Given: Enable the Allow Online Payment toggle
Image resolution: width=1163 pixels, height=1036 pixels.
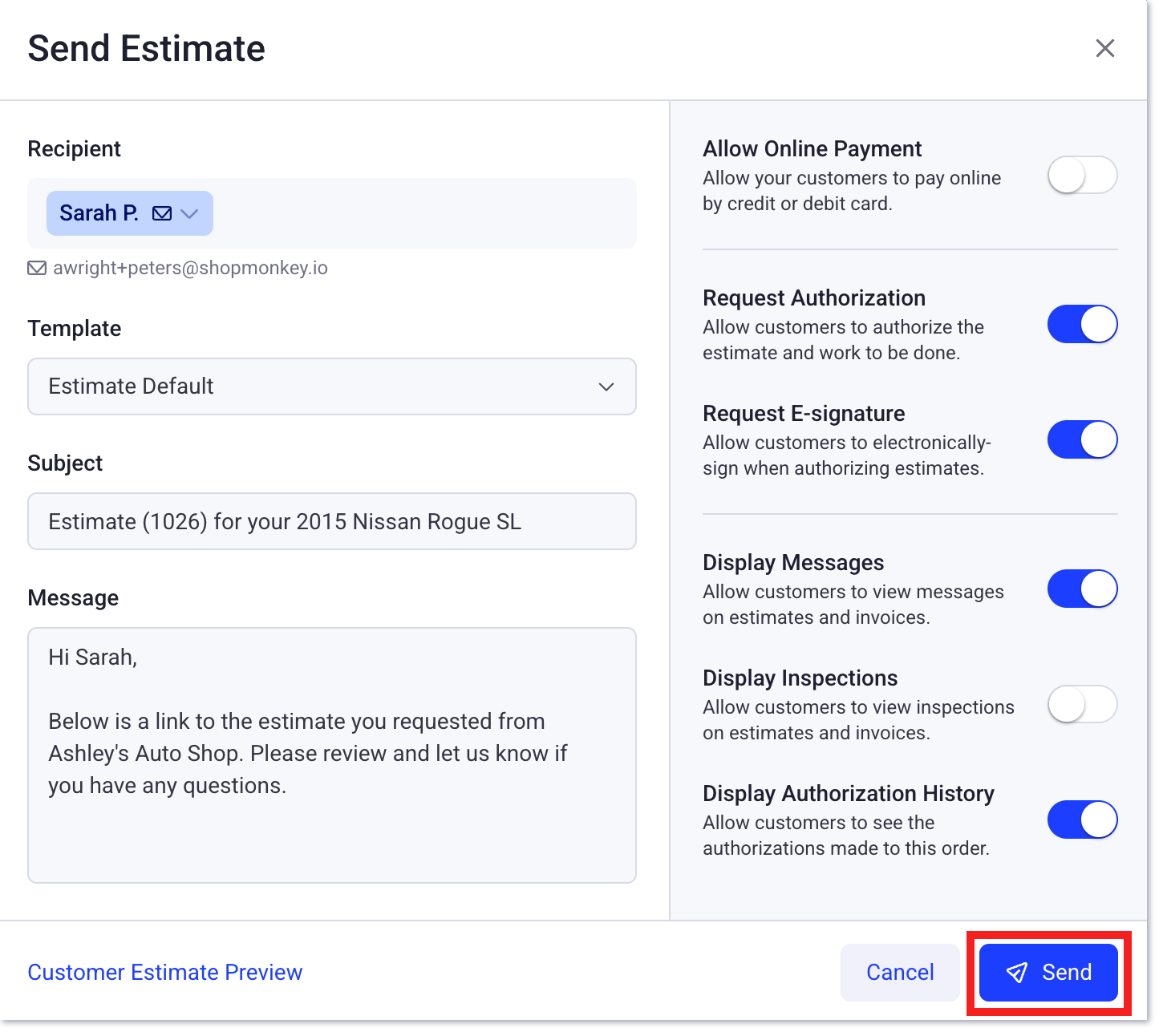Looking at the screenshot, I should pos(1082,175).
